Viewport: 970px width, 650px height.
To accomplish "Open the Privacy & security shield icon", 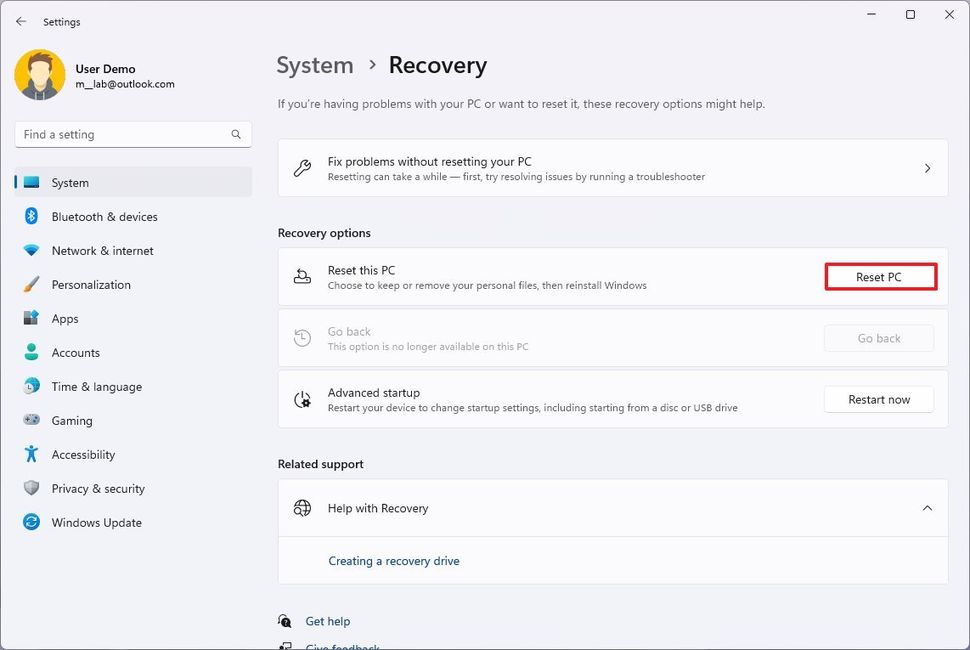I will [31, 489].
